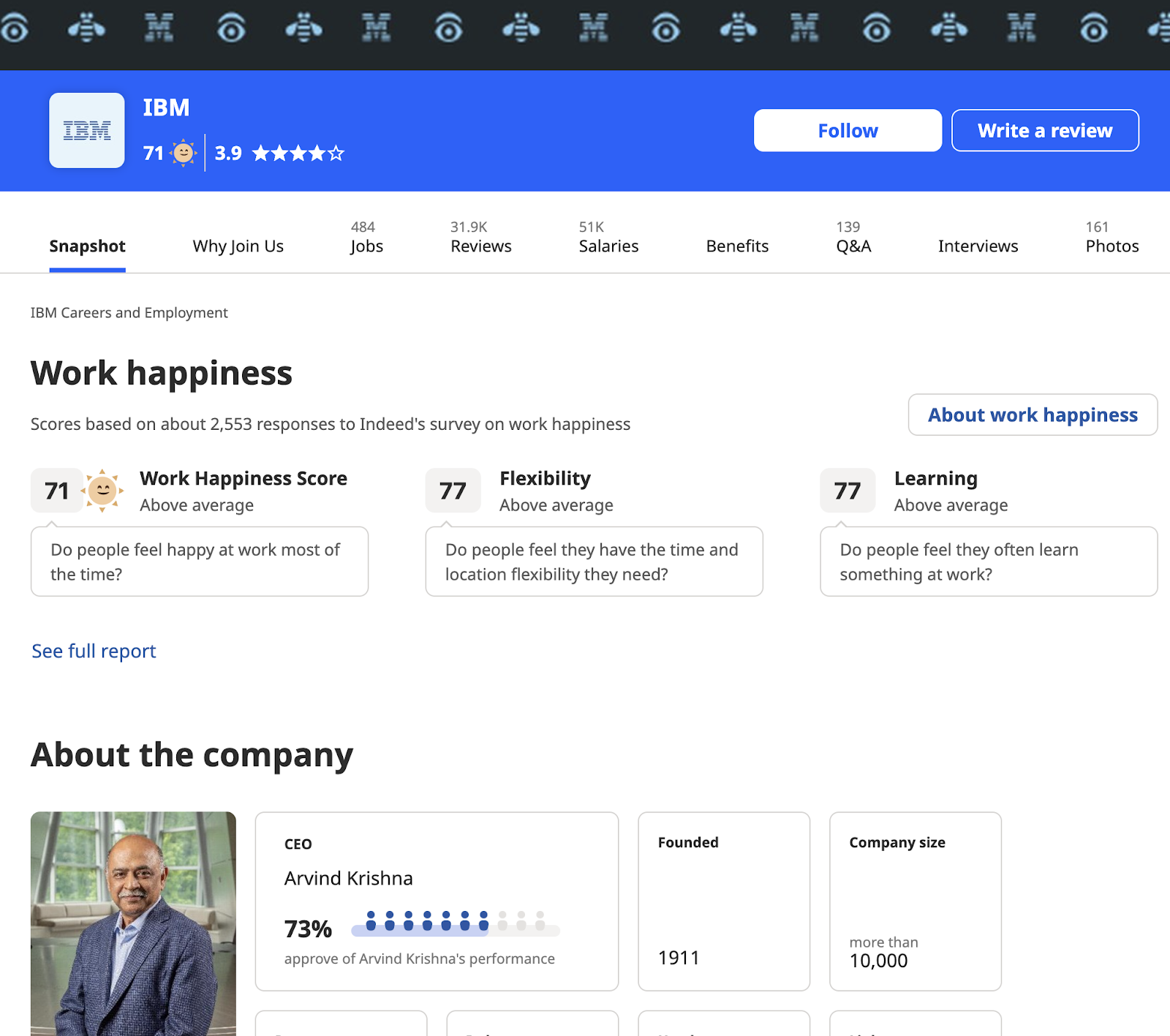Screen dimensions: 1170x1036
Task: Click the Learning score badge showing 77
Action: (848, 491)
